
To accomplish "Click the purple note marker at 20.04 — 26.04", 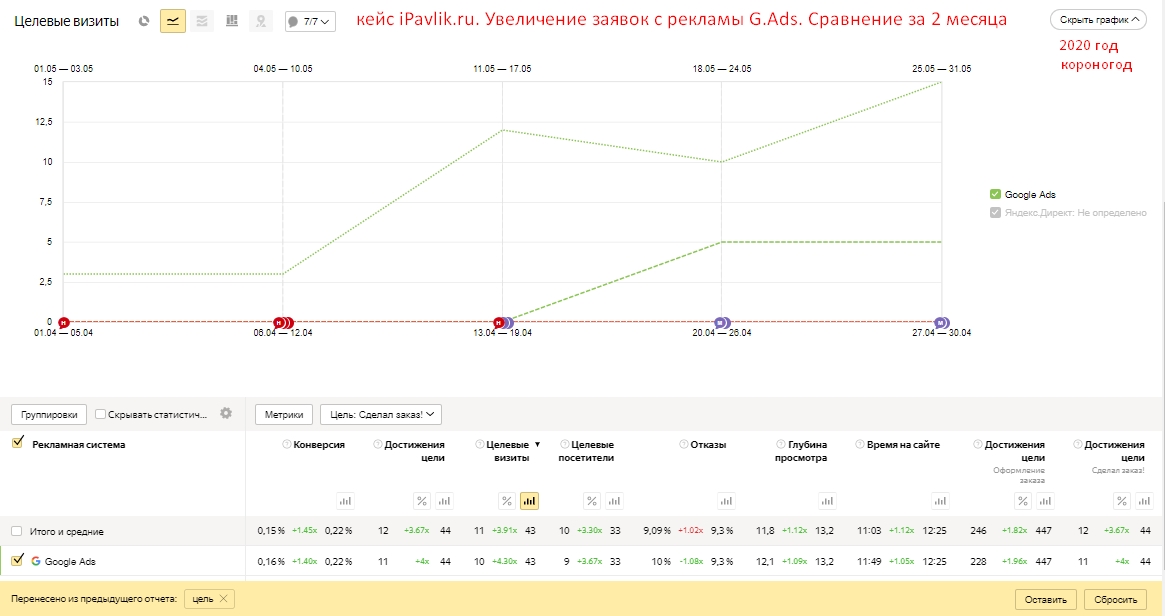I will (x=721, y=322).
